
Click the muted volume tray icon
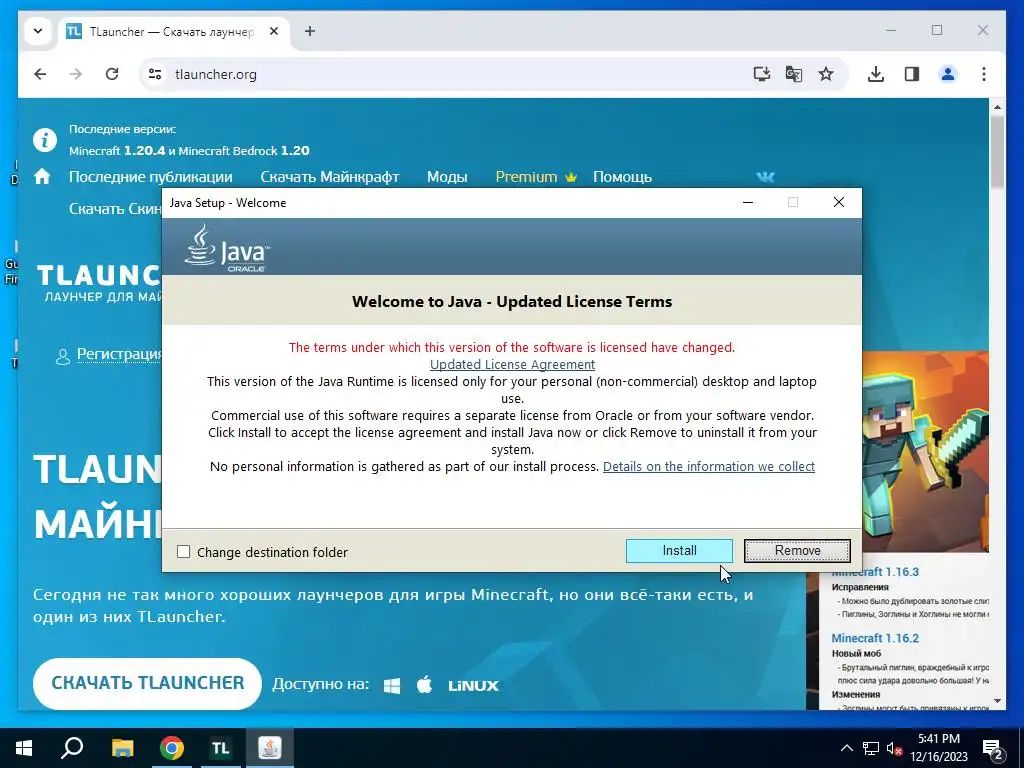[x=895, y=748]
